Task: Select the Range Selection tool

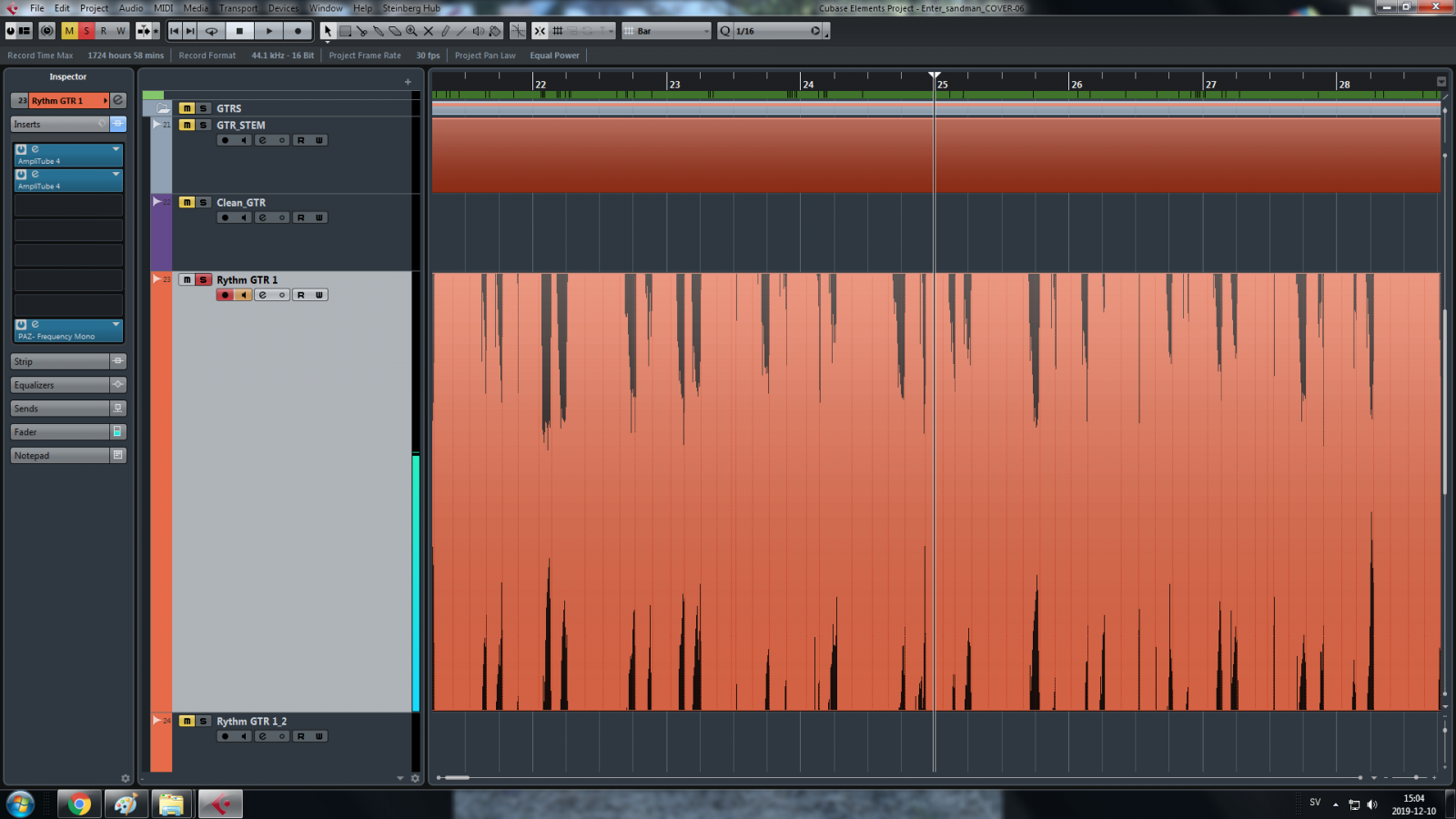Action: 345,31
